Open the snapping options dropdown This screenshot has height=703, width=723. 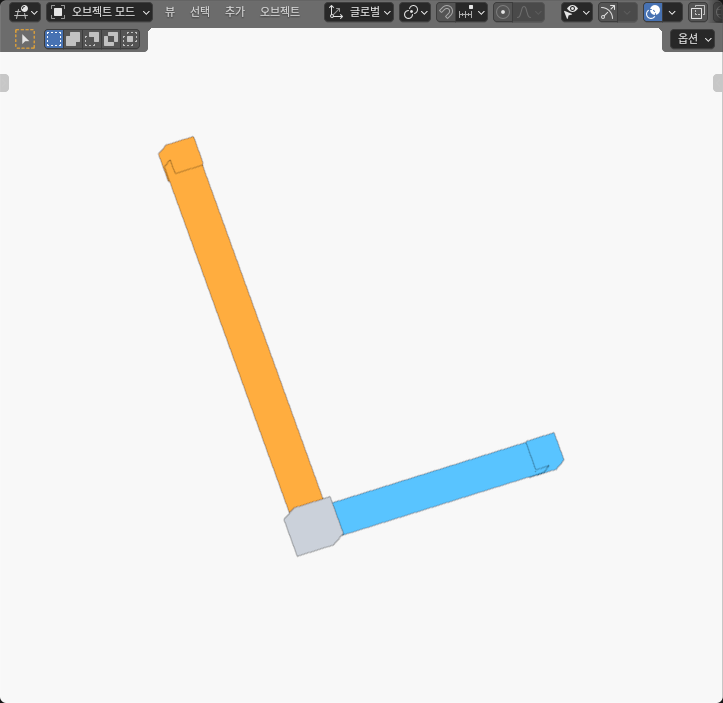coord(472,12)
